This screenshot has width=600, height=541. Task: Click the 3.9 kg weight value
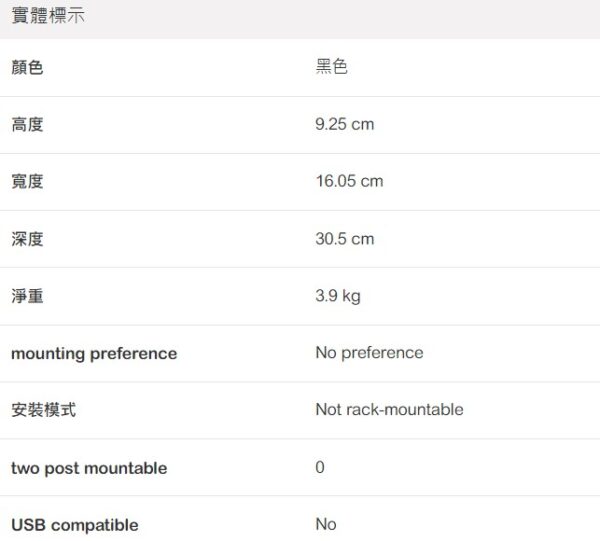tap(337, 296)
